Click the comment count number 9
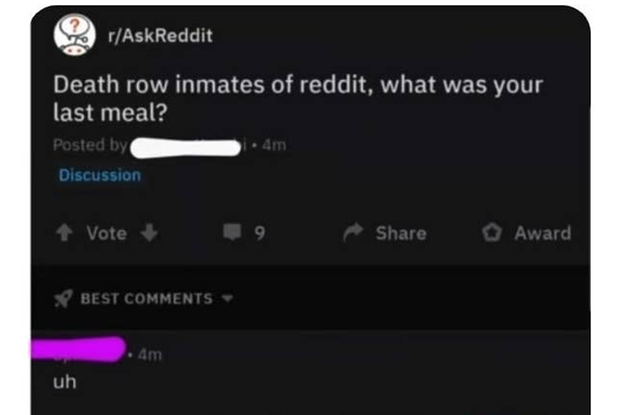Viewport: 625px width, 415px height. (x=259, y=233)
